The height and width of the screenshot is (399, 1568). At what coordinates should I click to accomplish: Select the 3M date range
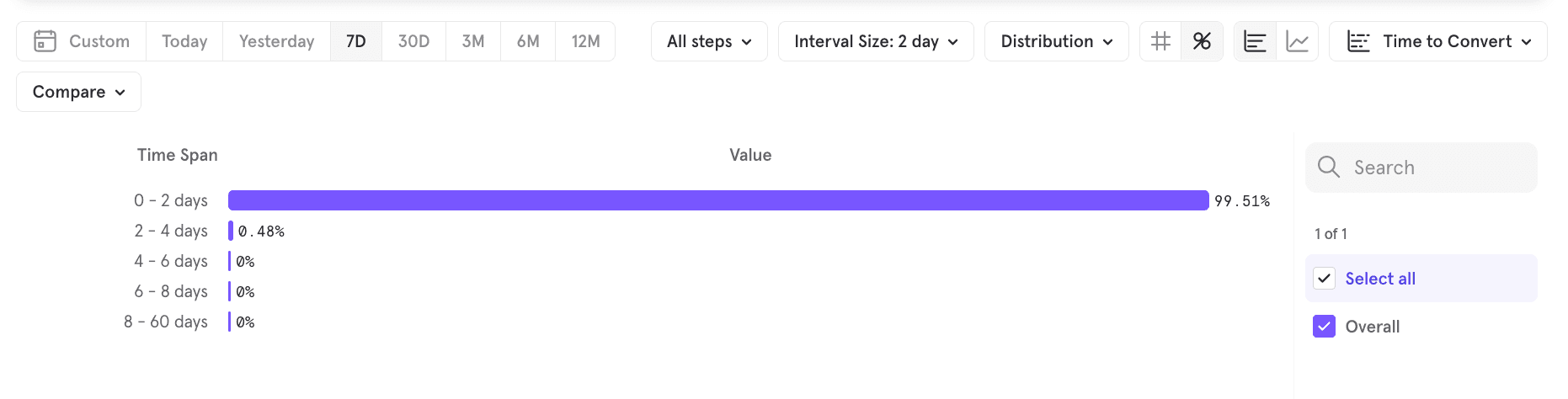(x=472, y=41)
